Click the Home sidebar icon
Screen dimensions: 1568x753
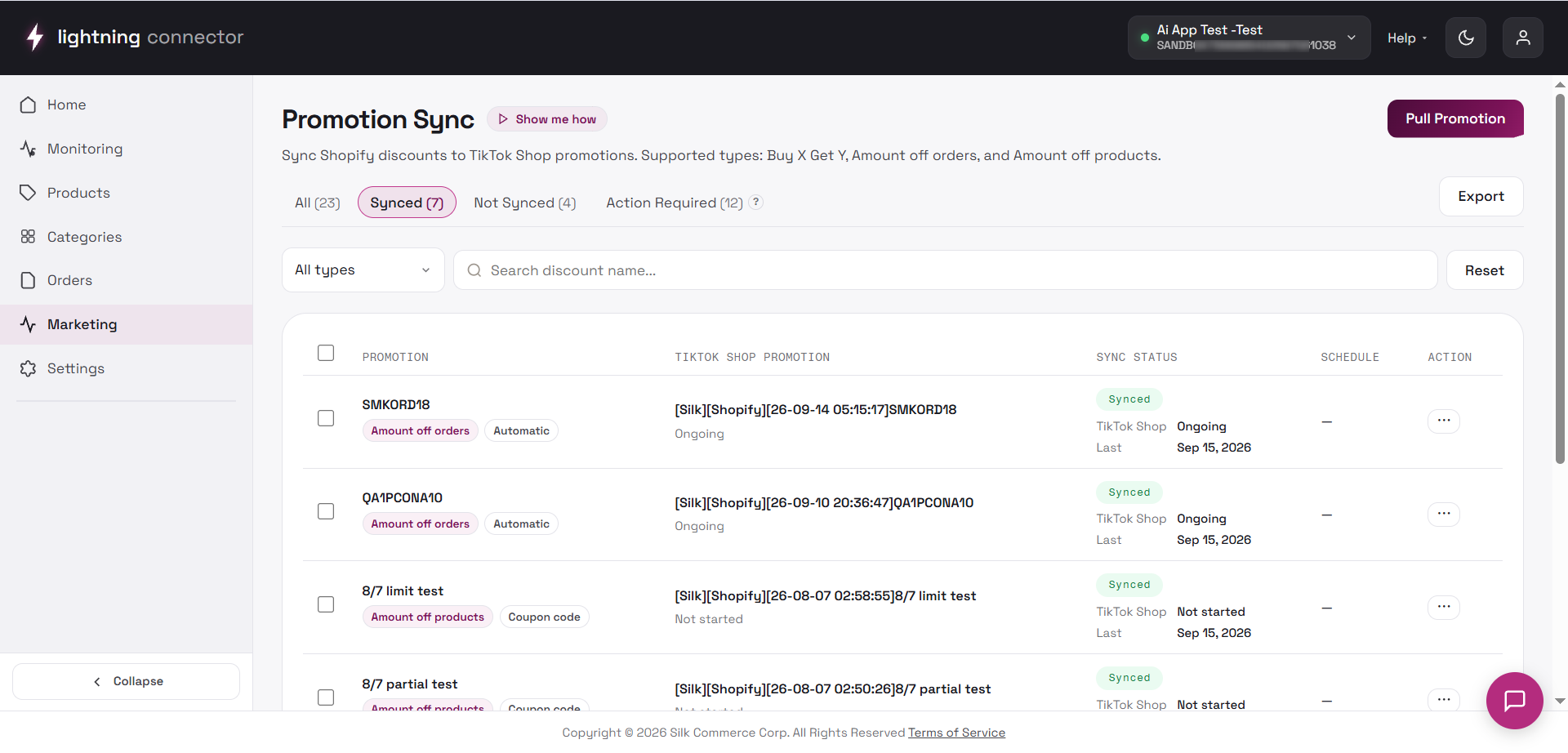[x=28, y=105]
